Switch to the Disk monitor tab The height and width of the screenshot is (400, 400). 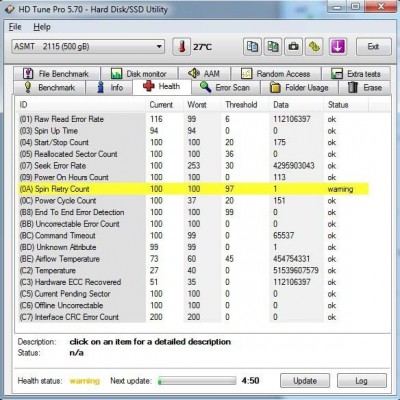[x=139, y=73]
